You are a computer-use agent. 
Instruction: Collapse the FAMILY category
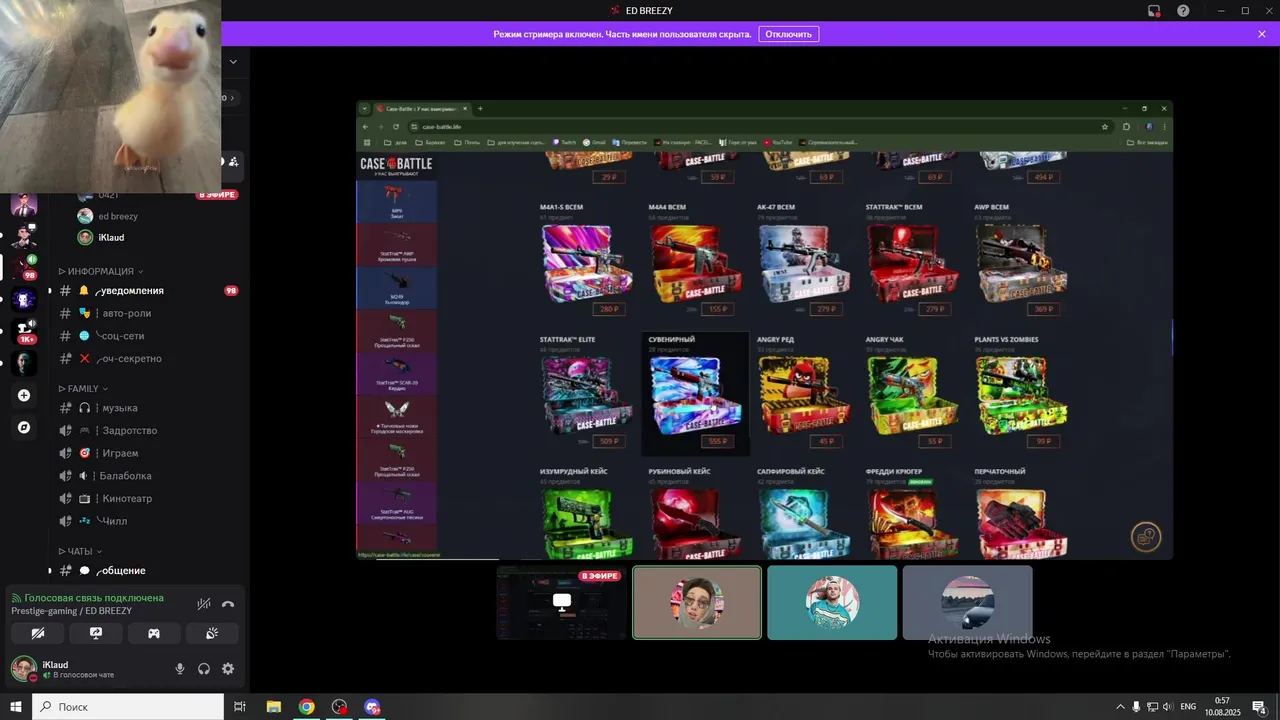click(x=83, y=388)
